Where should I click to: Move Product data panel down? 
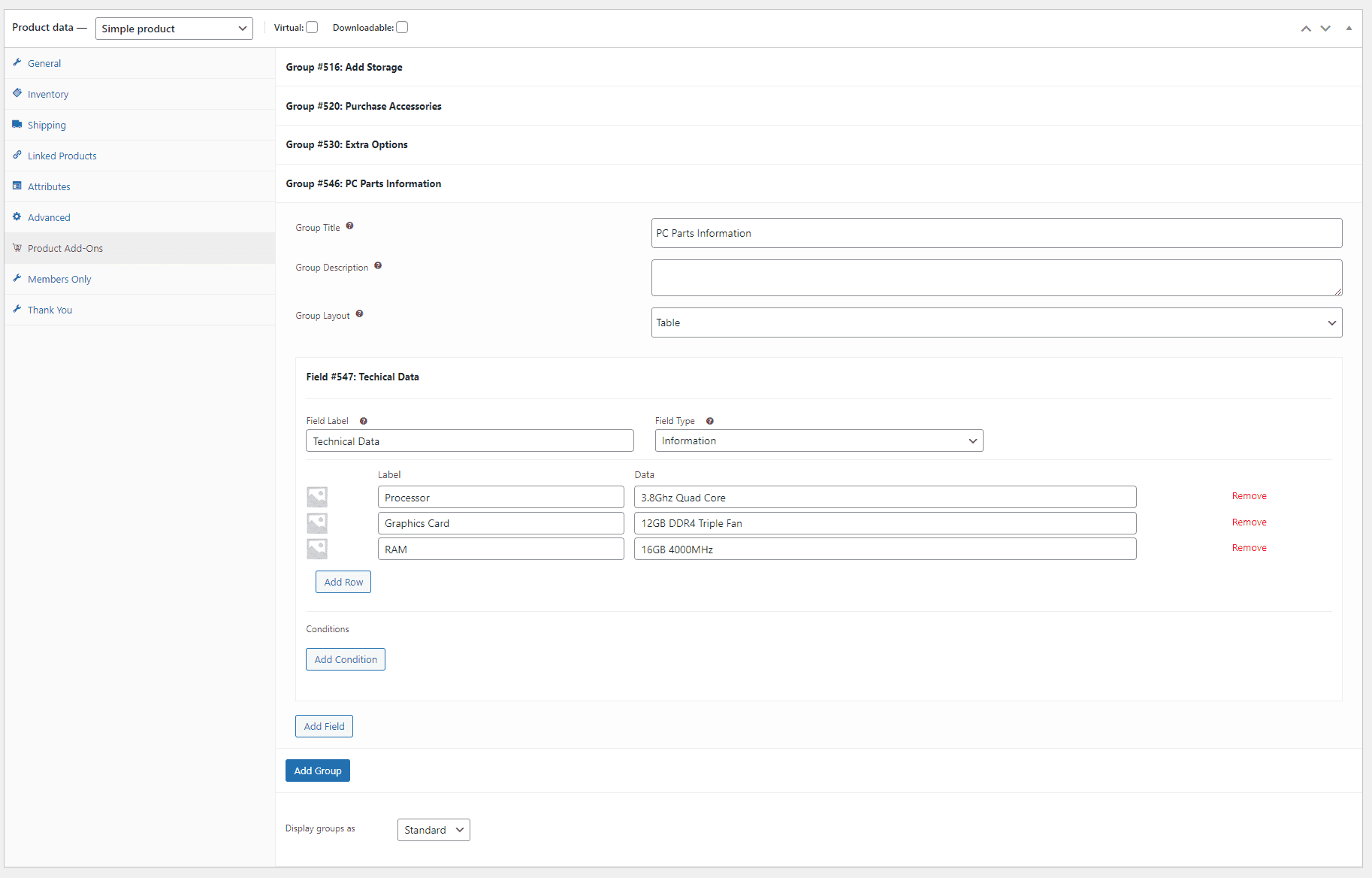coord(1325,29)
